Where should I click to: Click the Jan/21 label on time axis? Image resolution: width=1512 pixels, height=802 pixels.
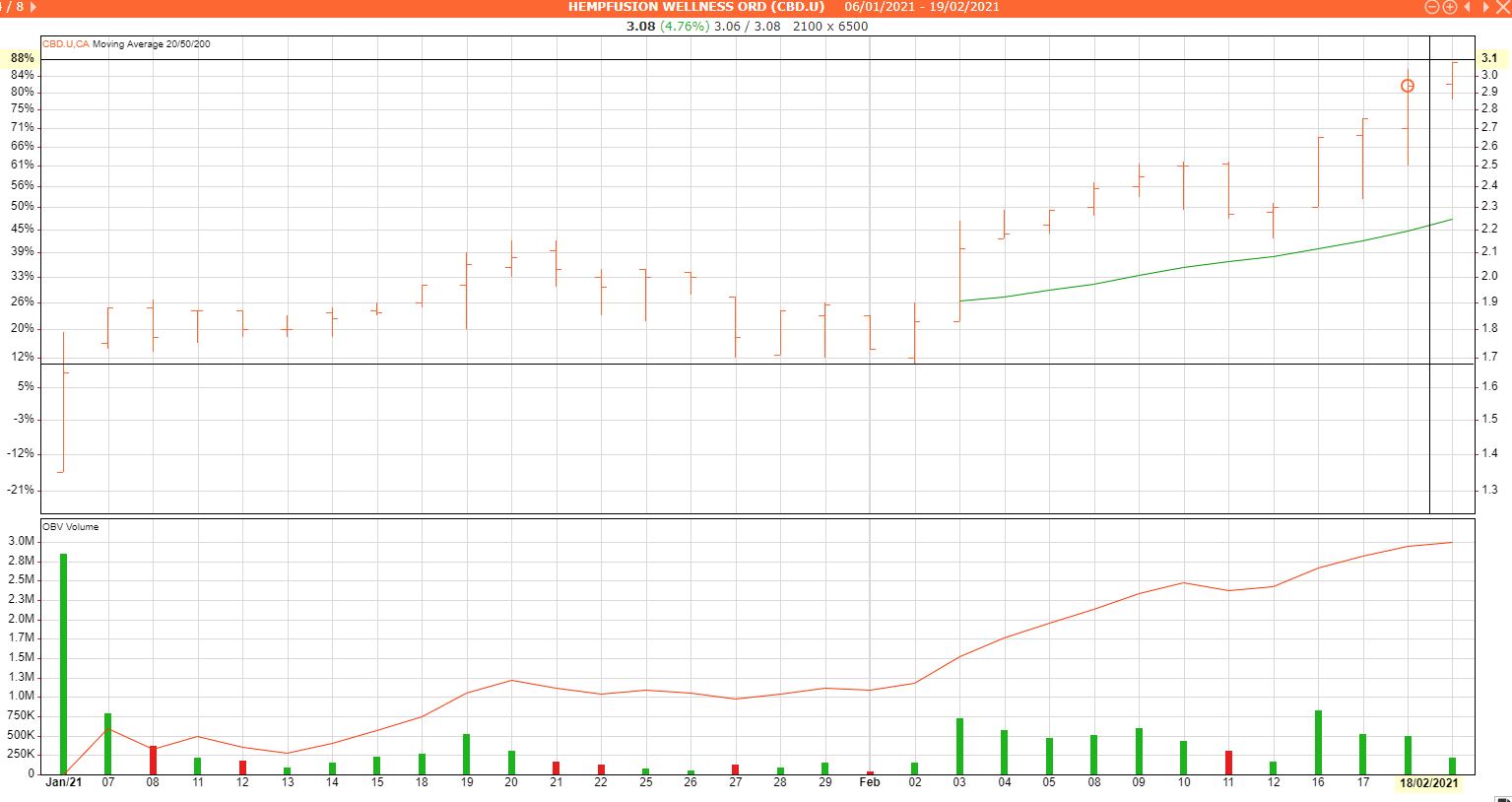pyautogui.click(x=63, y=782)
